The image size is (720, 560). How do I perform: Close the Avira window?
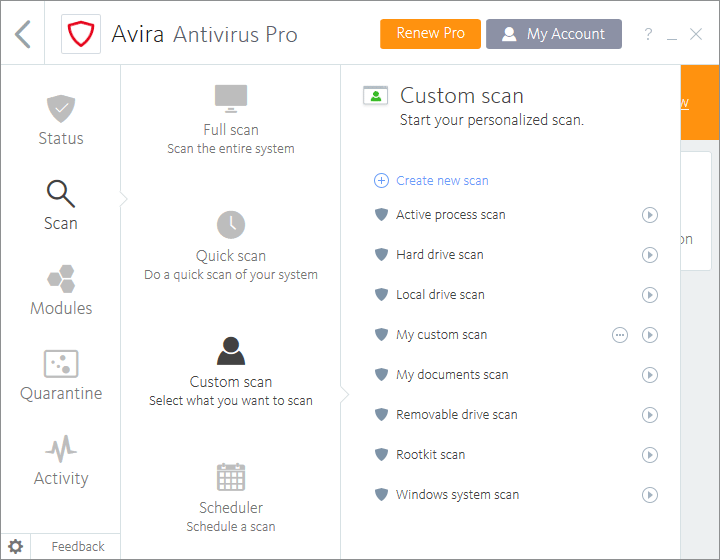tap(696, 34)
